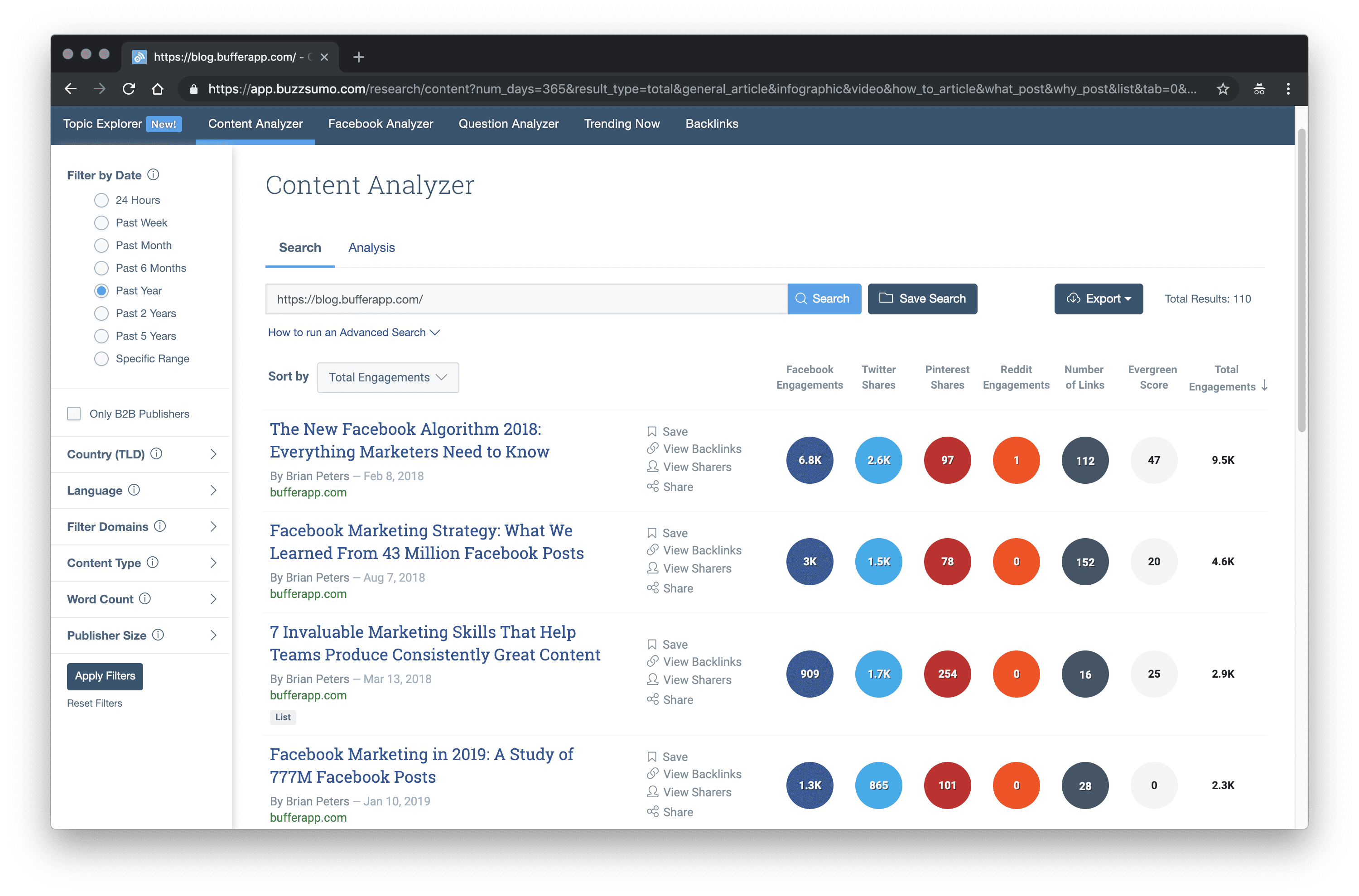Click the Search magnifier icon

pos(801,298)
